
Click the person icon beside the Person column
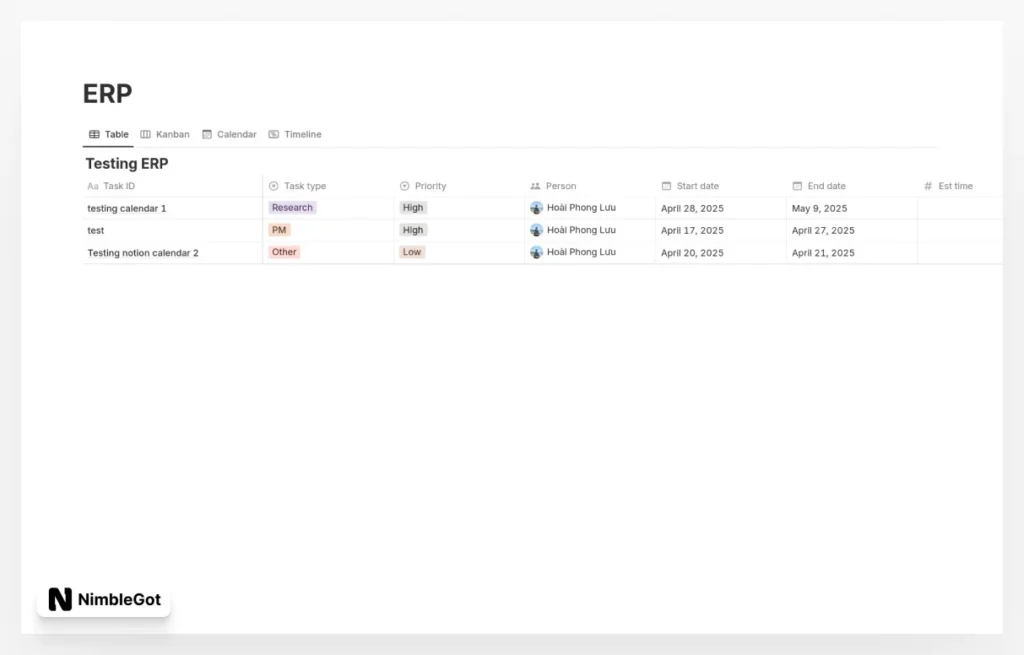tap(537, 186)
